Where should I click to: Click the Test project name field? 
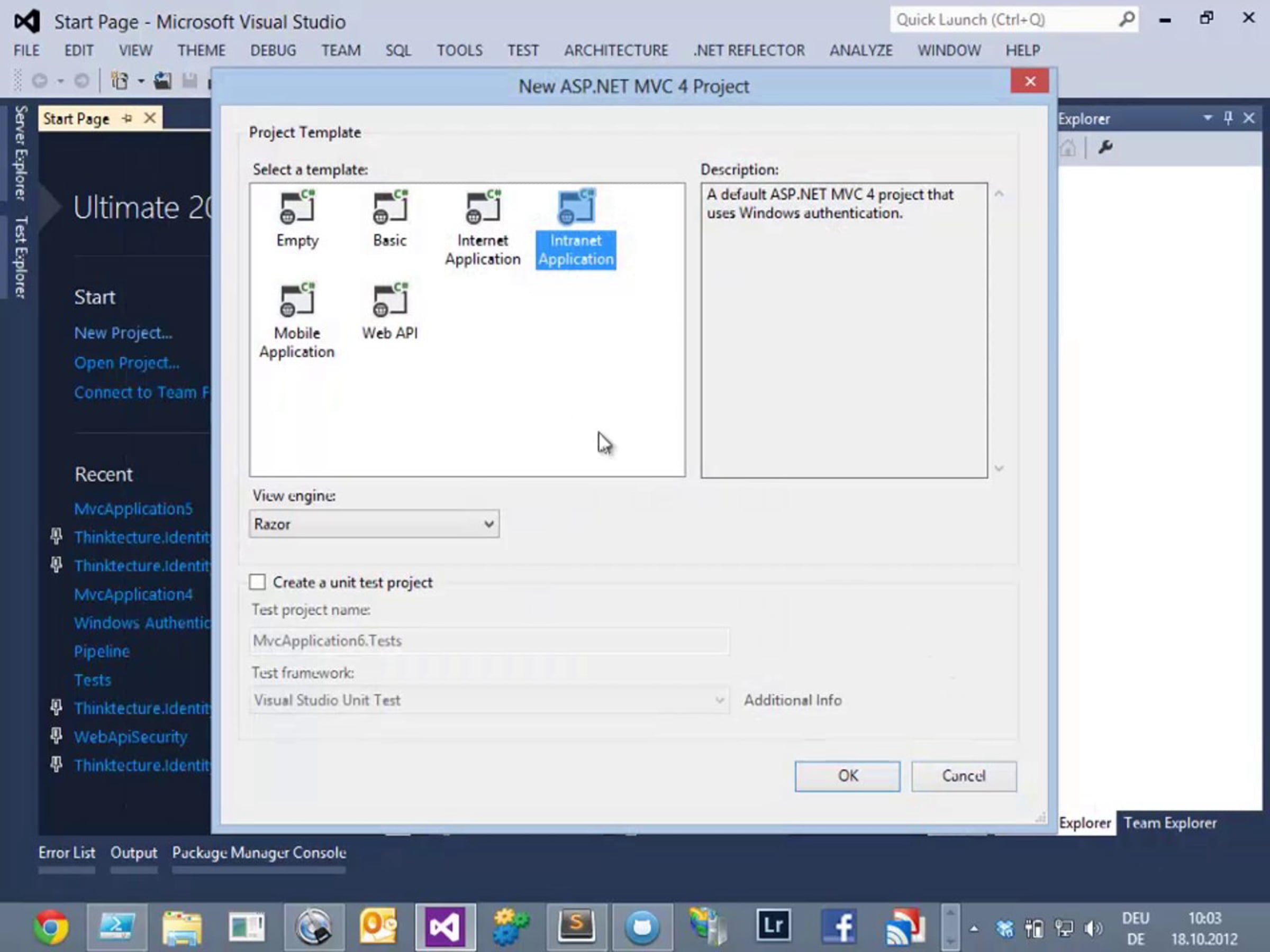pos(489,640)
